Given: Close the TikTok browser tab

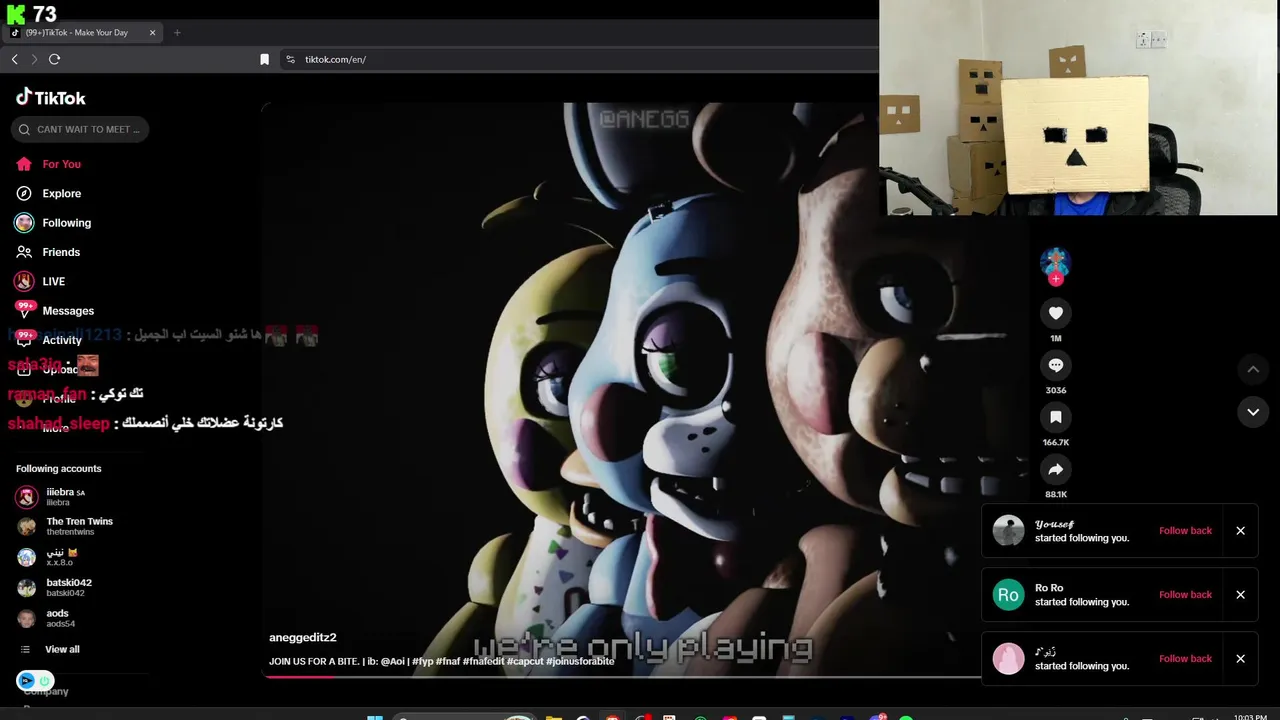Looking at the screenshot, I should (x=152, y=32).
